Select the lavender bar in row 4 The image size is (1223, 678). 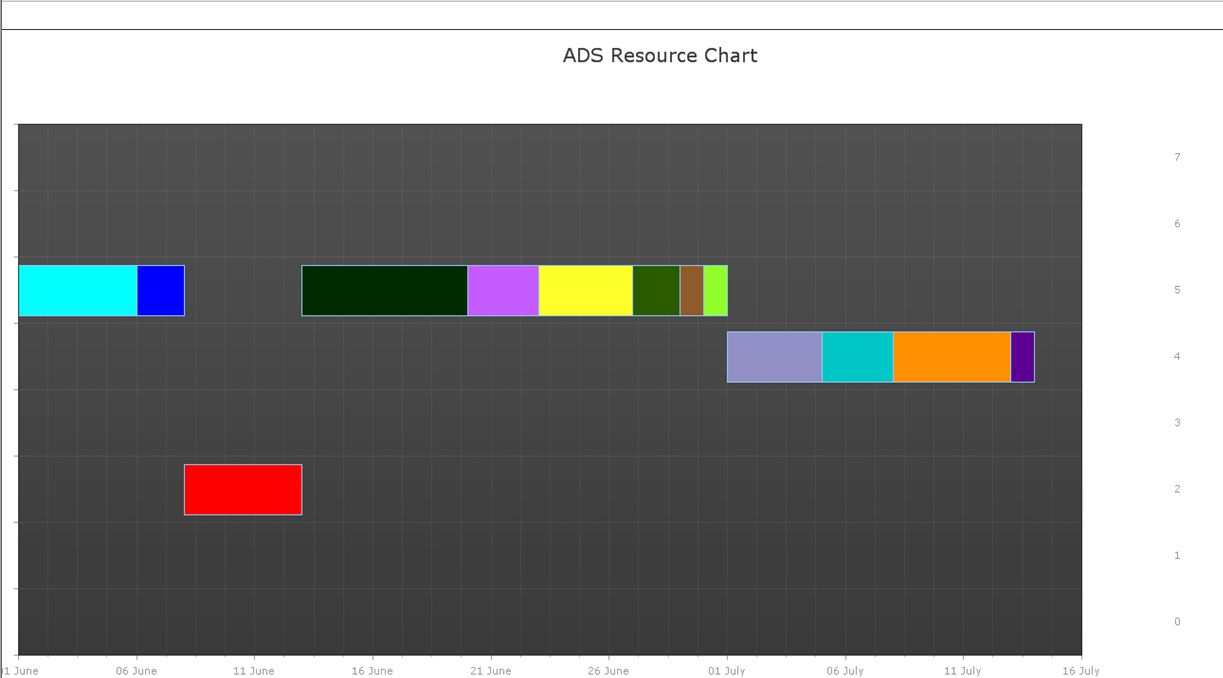coord(775,357)
